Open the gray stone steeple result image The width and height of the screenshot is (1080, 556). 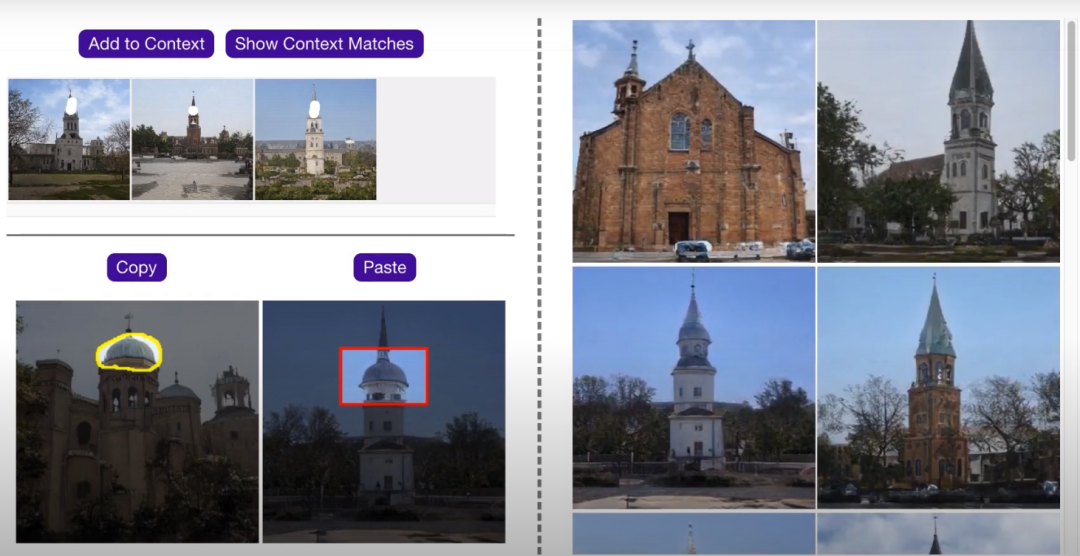(938, 141)
